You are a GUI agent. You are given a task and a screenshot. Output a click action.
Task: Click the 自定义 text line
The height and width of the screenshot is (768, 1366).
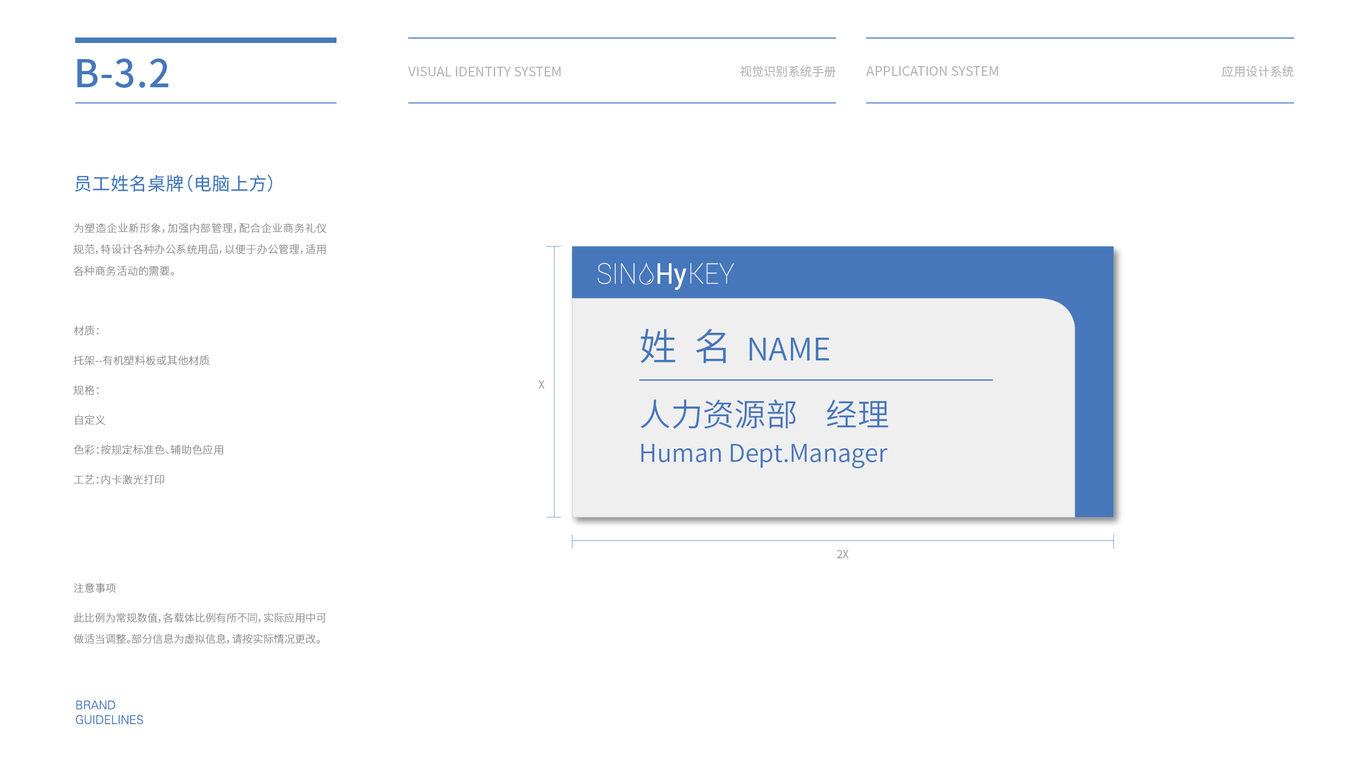(x=89, y=420)
